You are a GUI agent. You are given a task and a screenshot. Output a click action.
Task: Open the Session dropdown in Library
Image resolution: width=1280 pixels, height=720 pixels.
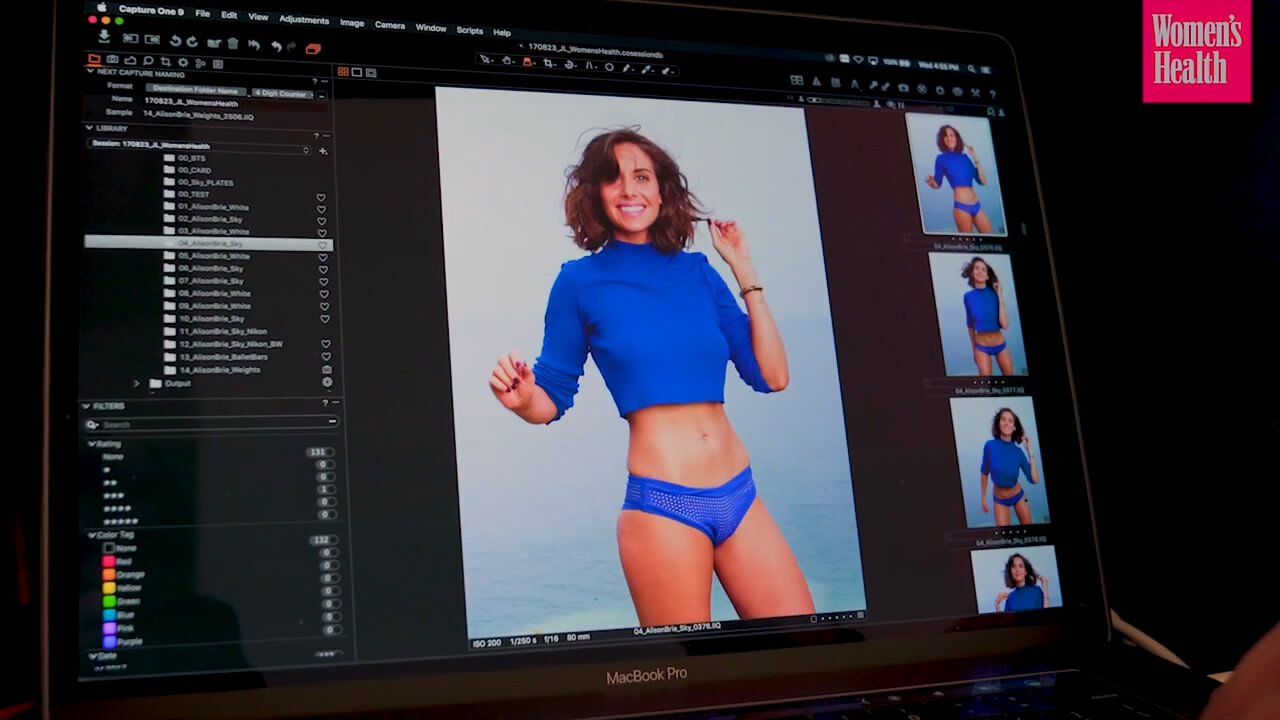pos(198,146)
